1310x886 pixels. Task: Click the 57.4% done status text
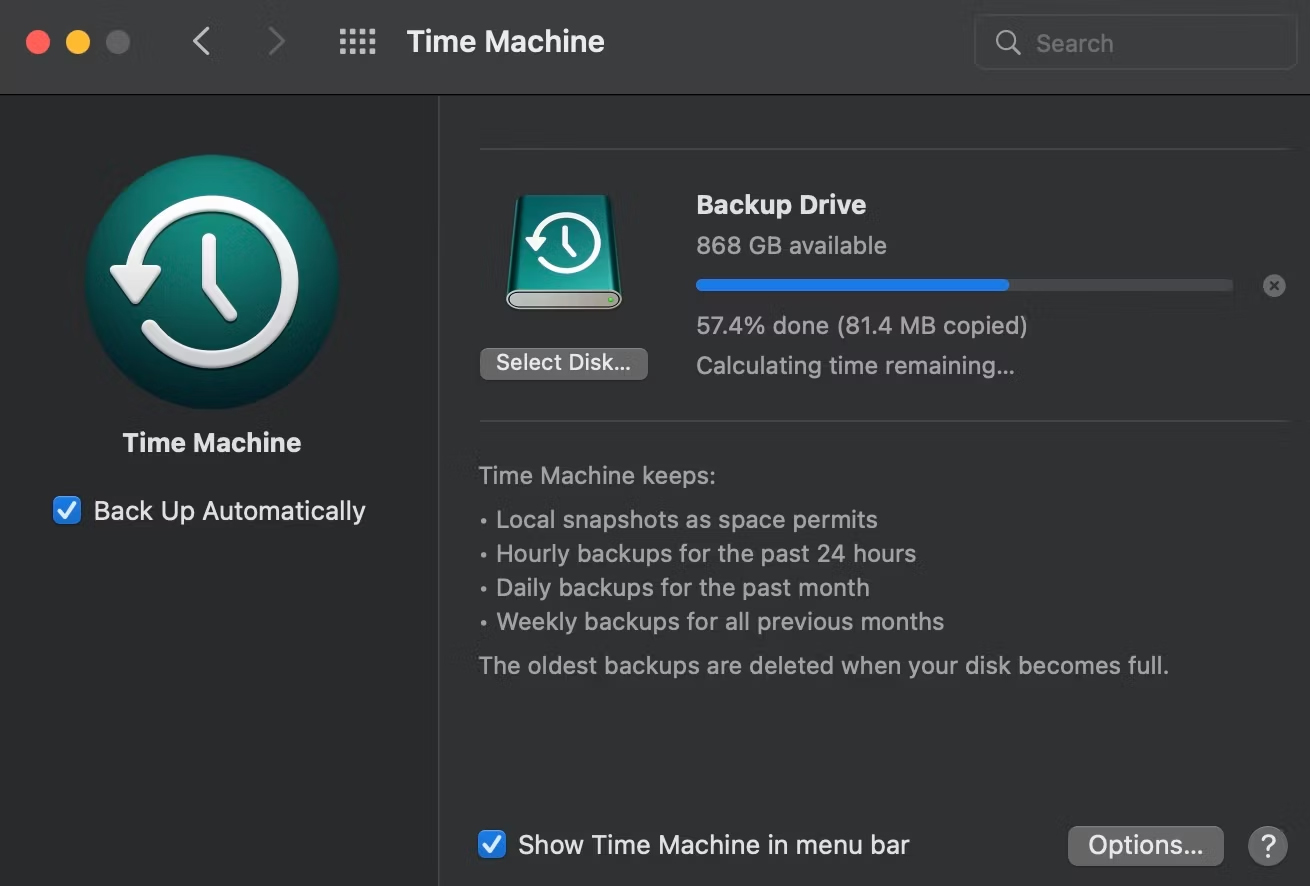(861, 325)
